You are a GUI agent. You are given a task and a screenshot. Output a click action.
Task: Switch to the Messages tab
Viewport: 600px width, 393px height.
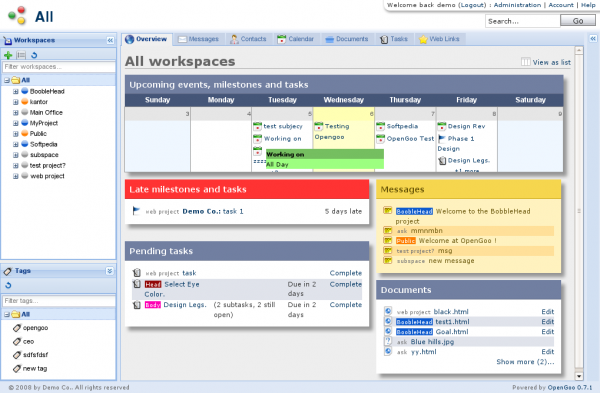tap(198, 39)
